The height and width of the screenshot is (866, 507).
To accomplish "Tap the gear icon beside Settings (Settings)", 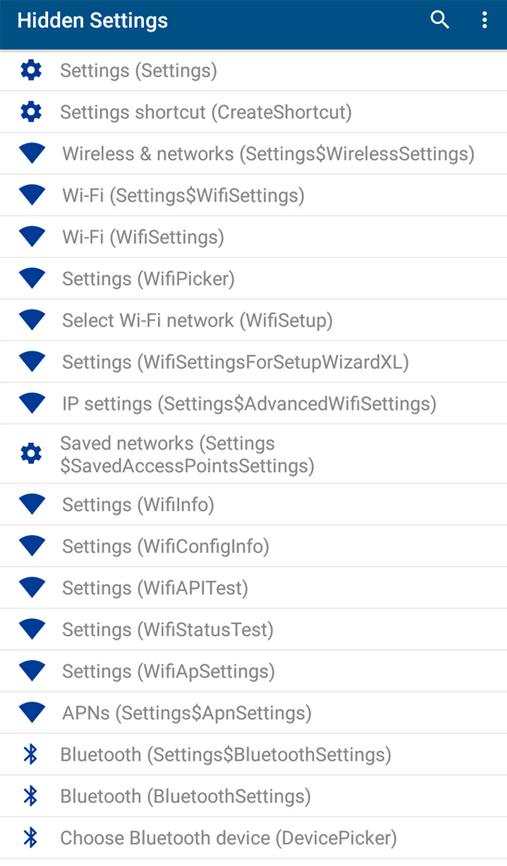I will coord(31,70).
